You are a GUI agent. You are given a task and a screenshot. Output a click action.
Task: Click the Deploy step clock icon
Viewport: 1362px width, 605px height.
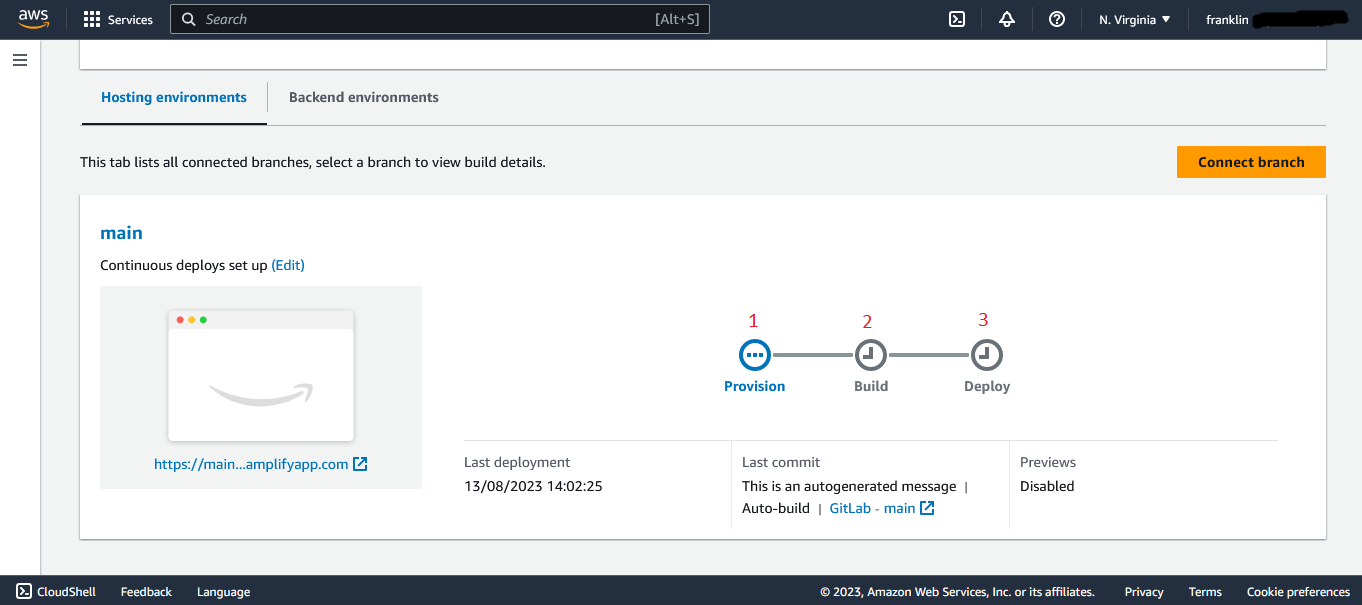[986, 354]
